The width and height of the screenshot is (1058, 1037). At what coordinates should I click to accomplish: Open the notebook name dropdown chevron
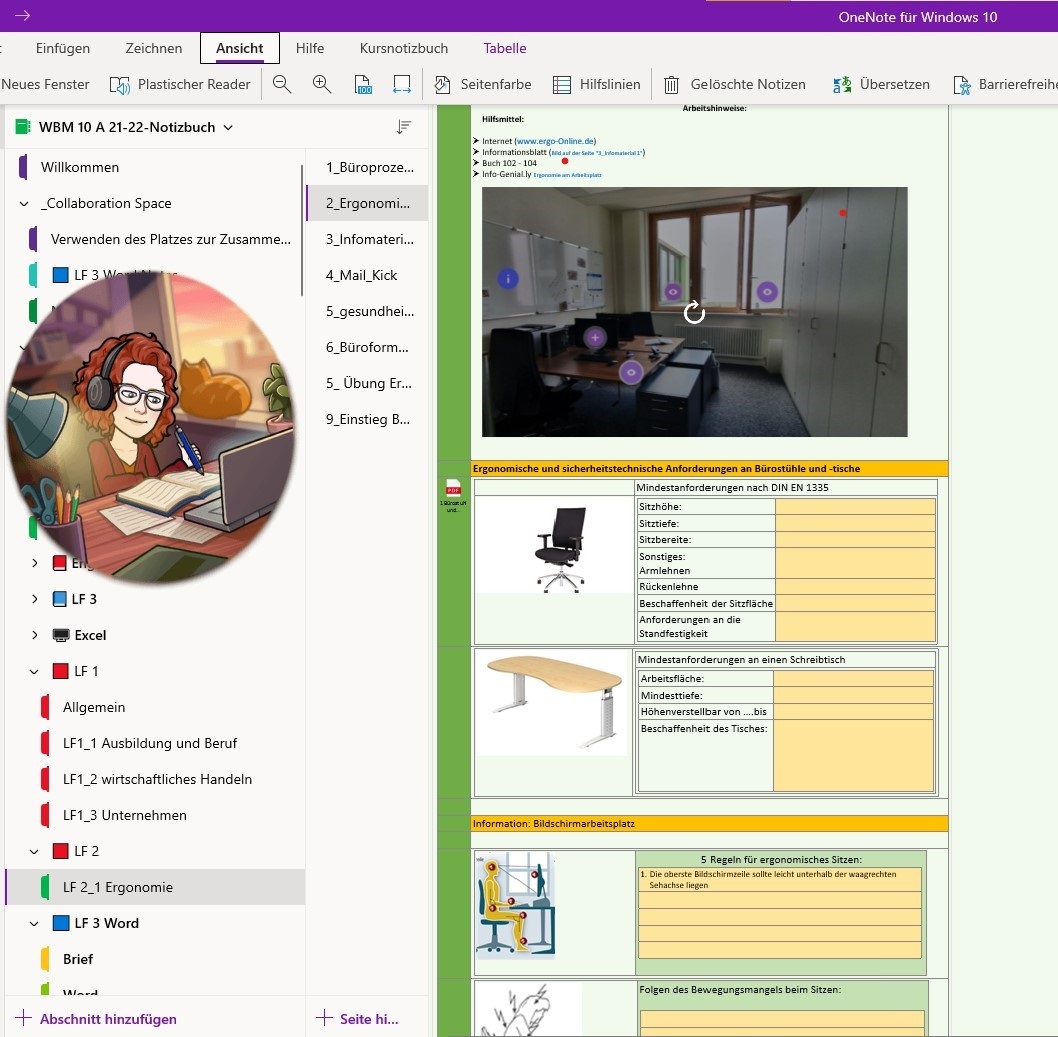(228, 127)
